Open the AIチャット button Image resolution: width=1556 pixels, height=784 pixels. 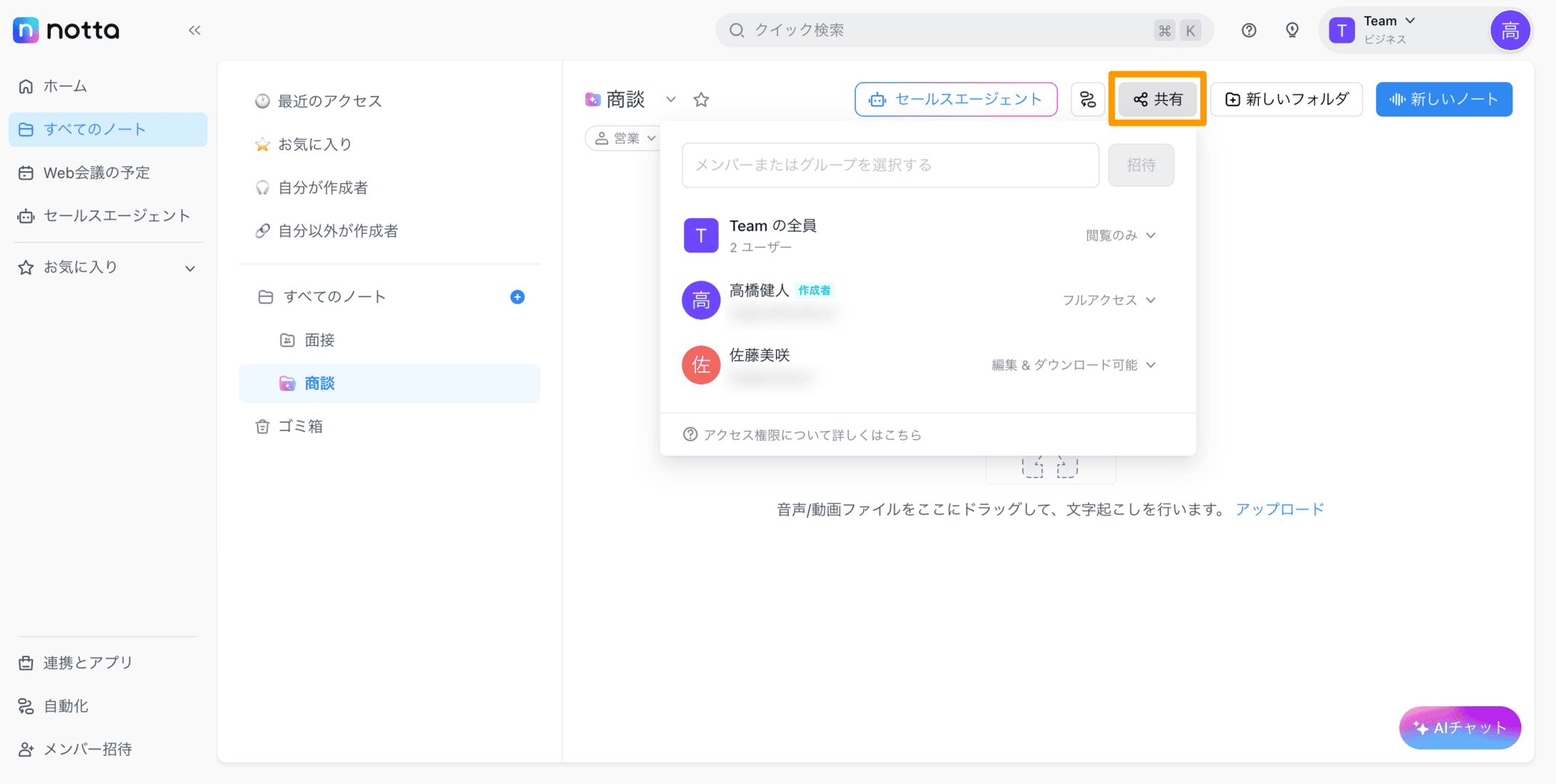click(x=1460, y=728)
